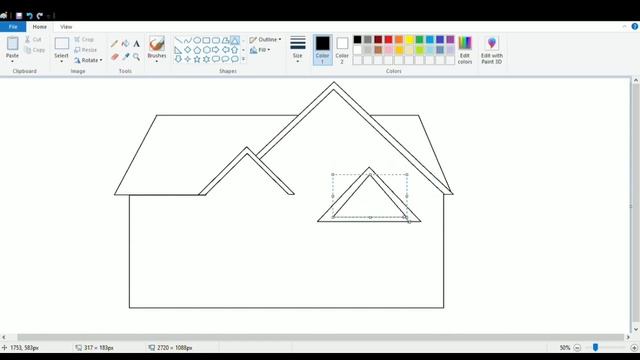Screen dimensions: 640x360
Task: Pick the Four-point star shape
Action: [187, 59]
